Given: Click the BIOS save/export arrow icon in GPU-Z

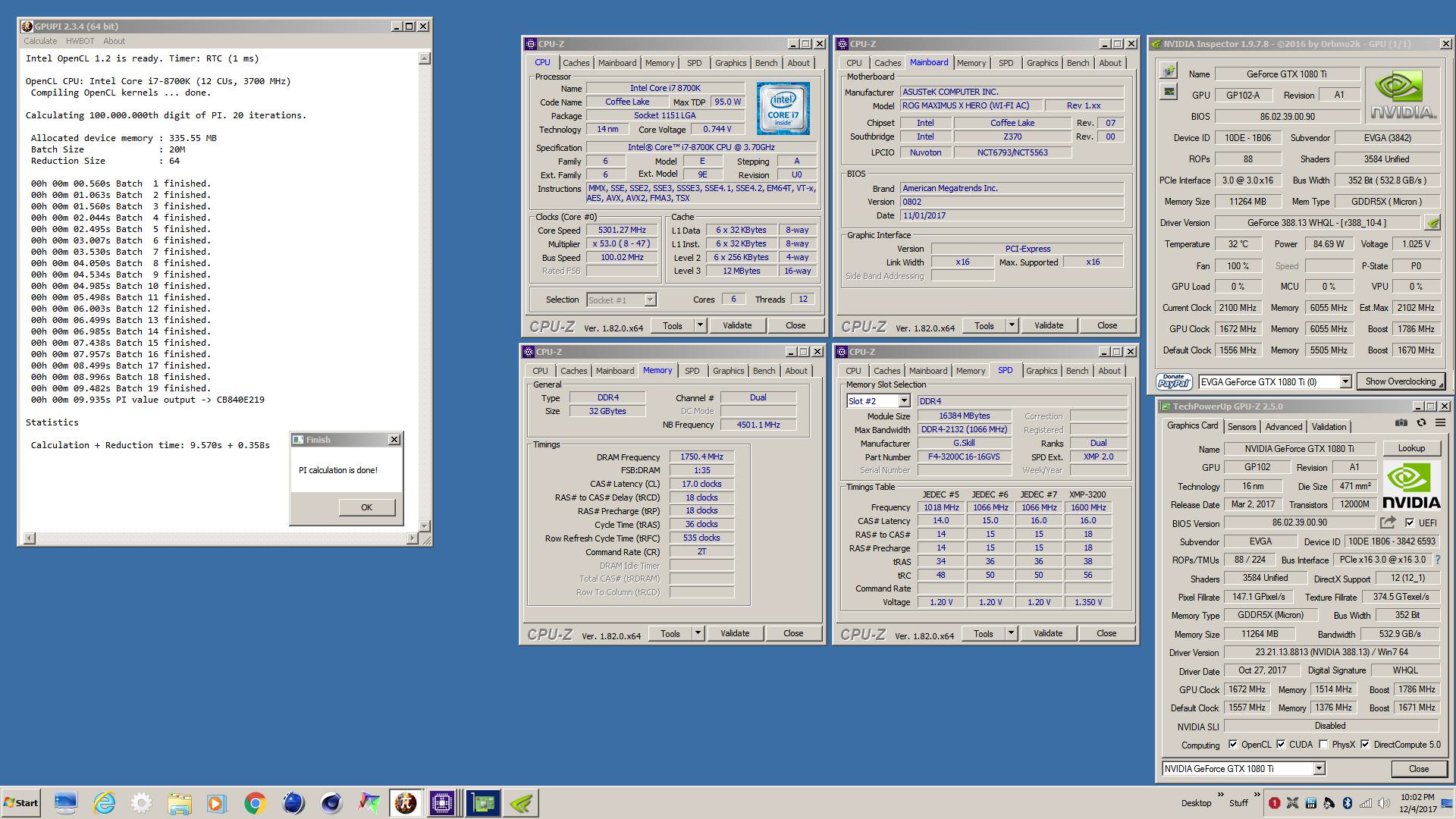Looking at the screenshot, I should [1388, 522].
